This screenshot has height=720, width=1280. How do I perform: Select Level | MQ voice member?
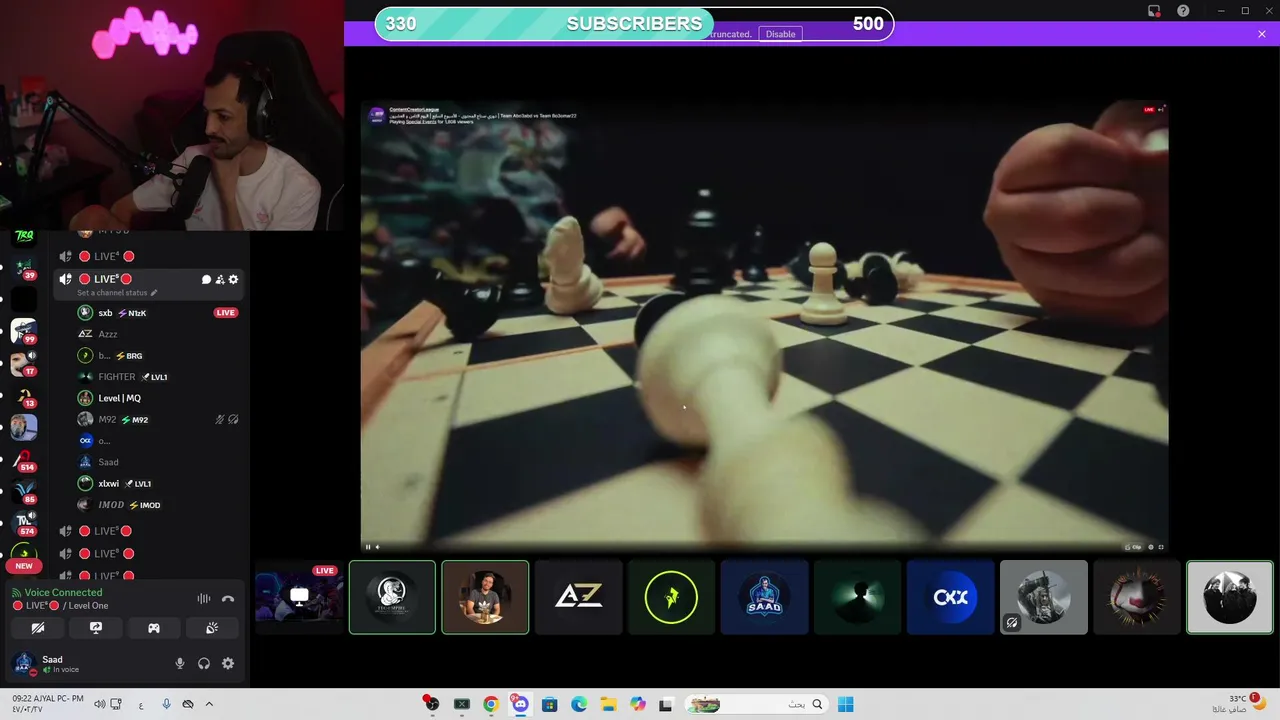148,398
